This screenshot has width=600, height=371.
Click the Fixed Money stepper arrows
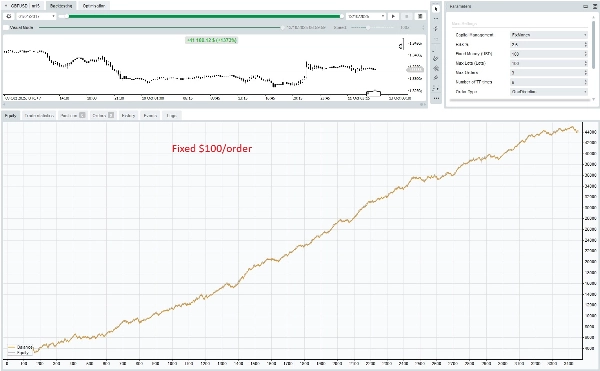(585, 54)
